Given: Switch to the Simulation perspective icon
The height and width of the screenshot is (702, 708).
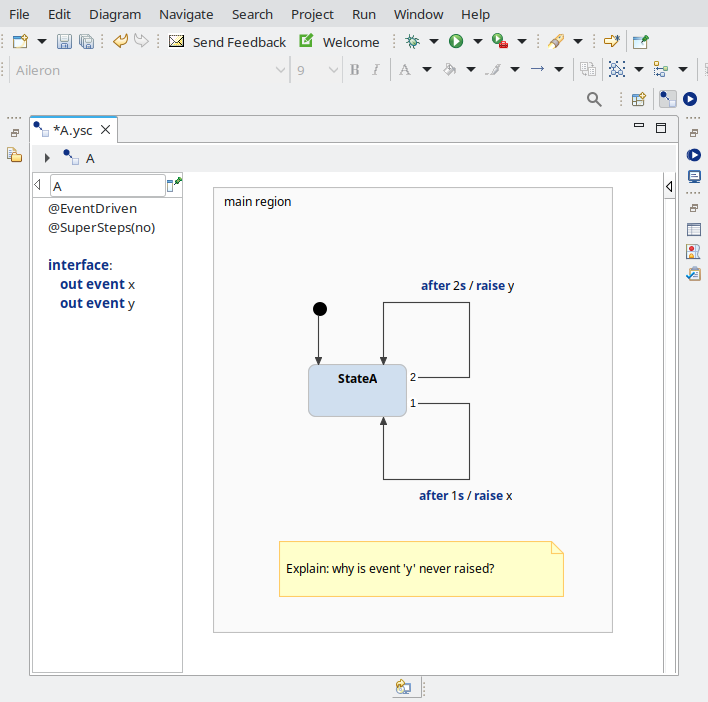Looking at the screenshot, I should (x=690, y=99).
